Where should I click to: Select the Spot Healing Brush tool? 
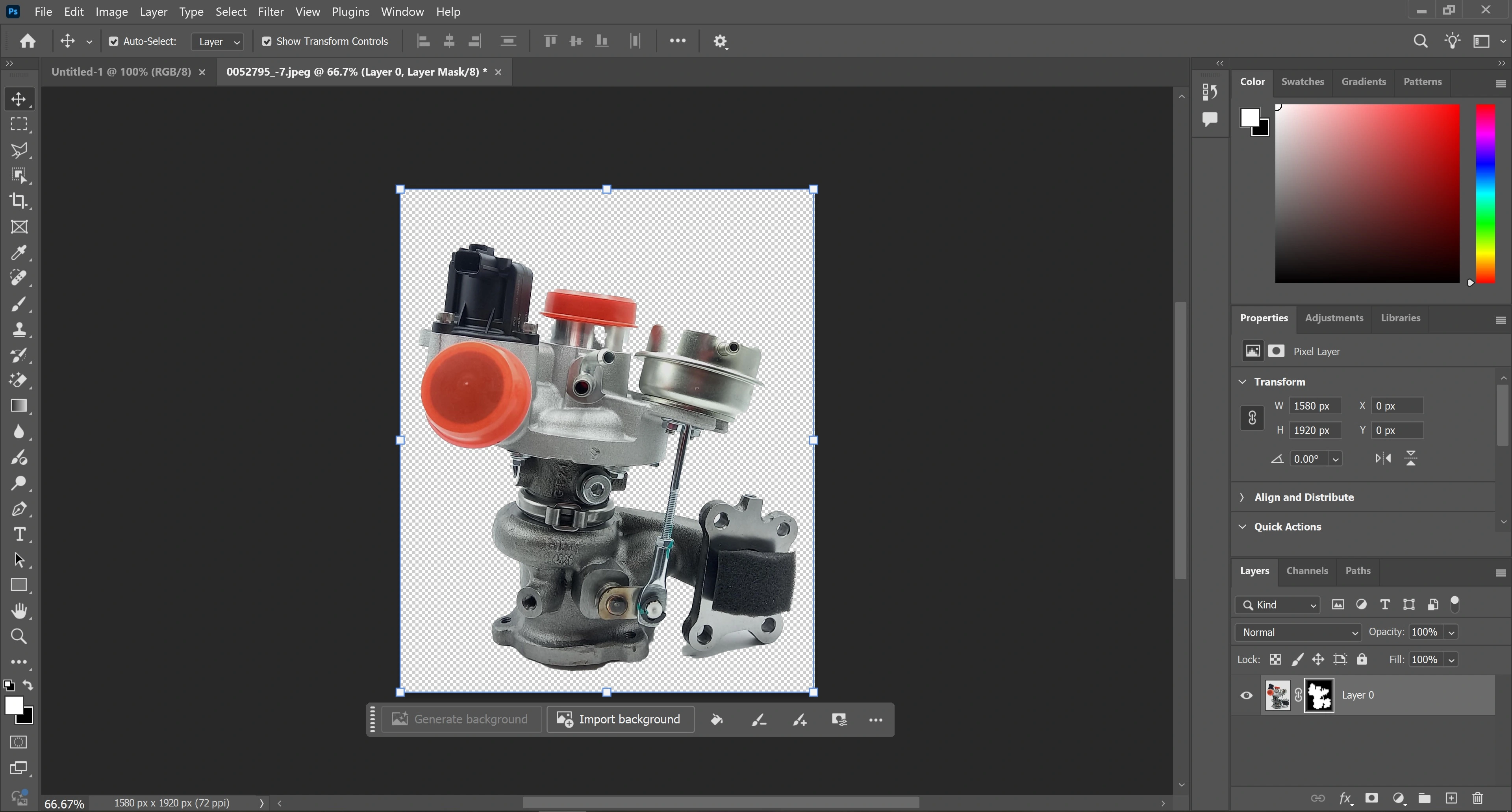[x=19, y=278]
